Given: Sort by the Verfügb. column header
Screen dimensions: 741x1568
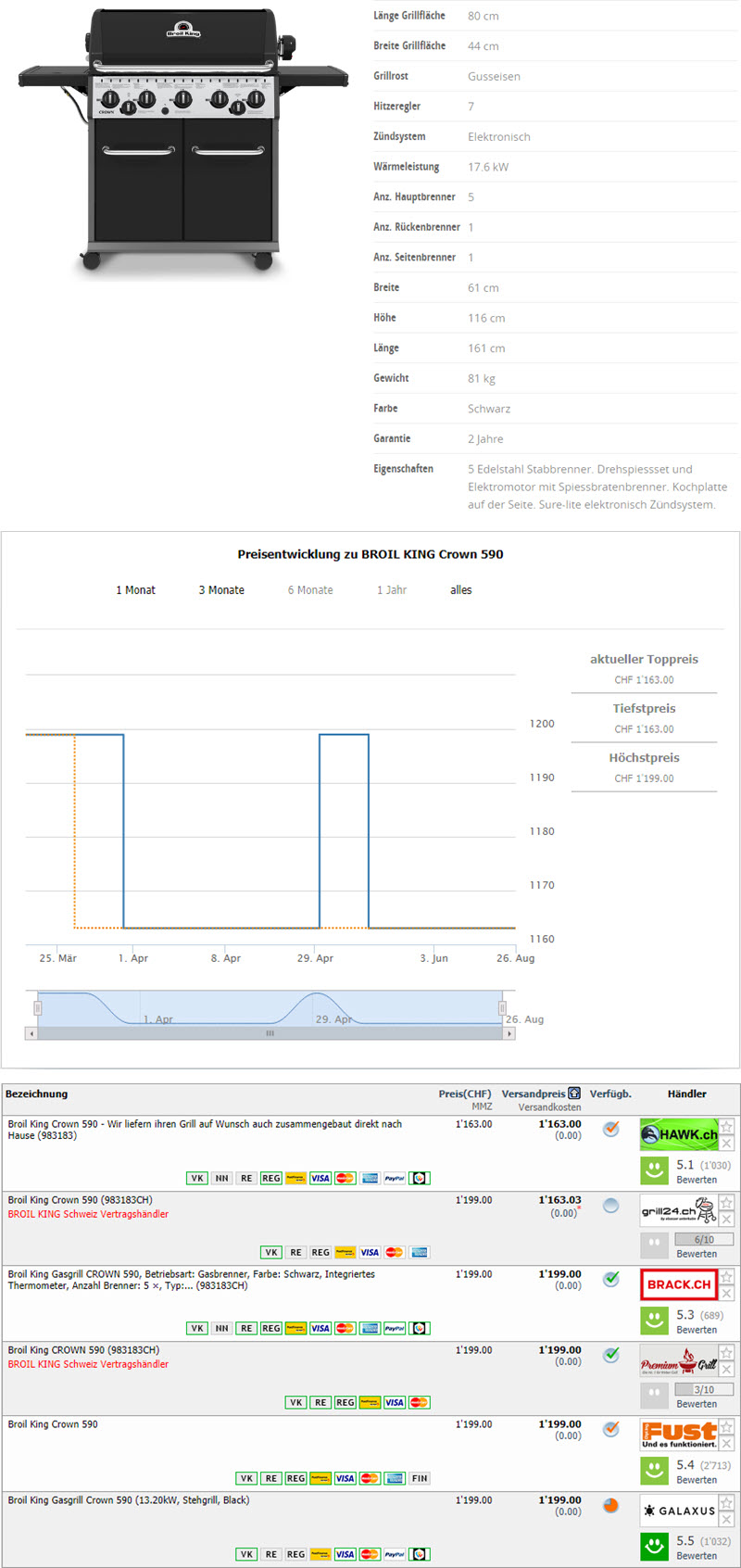Looking at the screenshot, I should pos(610,1094).
